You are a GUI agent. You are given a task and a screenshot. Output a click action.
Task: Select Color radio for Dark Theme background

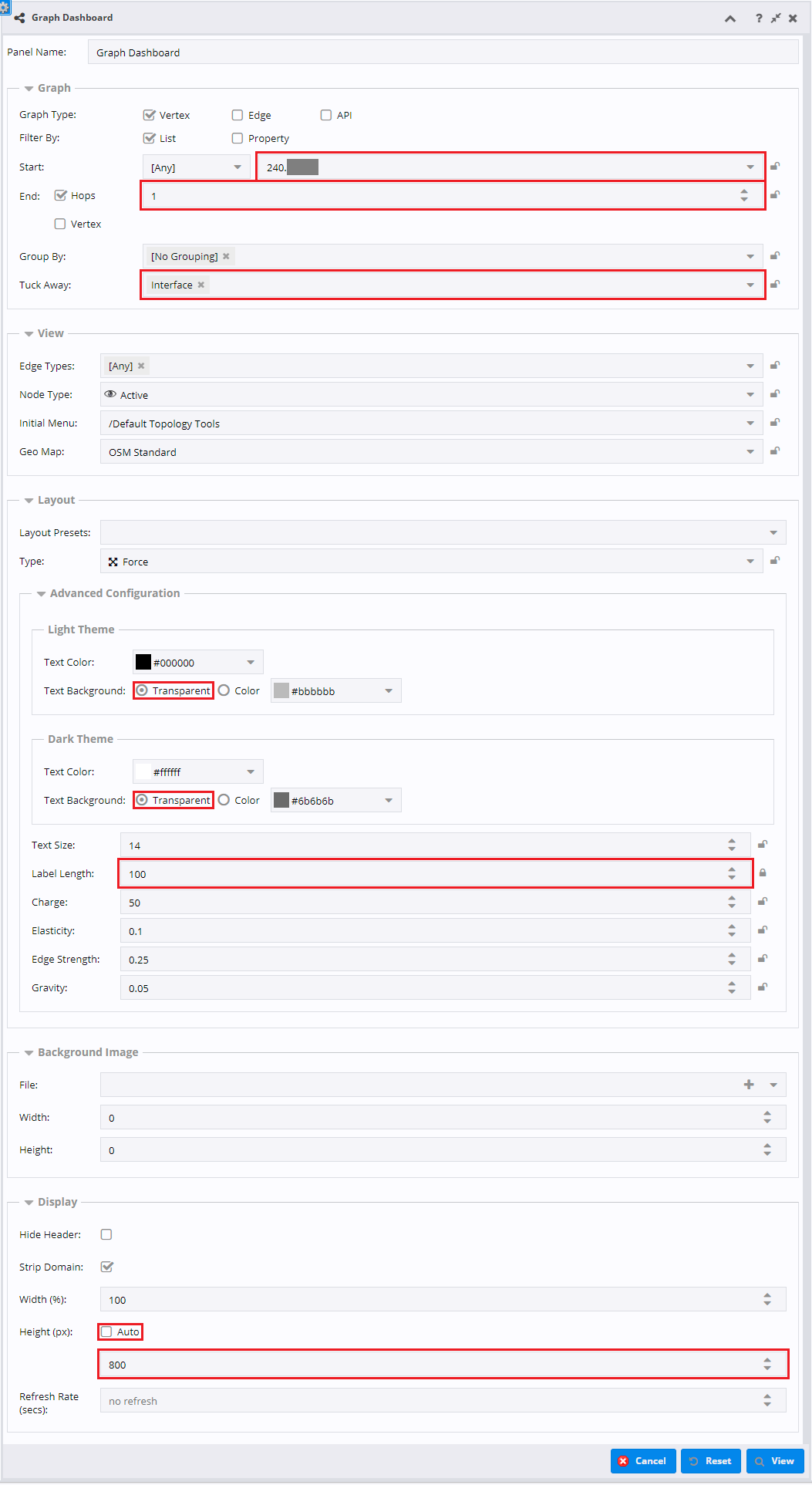click(x=224, y=800)
